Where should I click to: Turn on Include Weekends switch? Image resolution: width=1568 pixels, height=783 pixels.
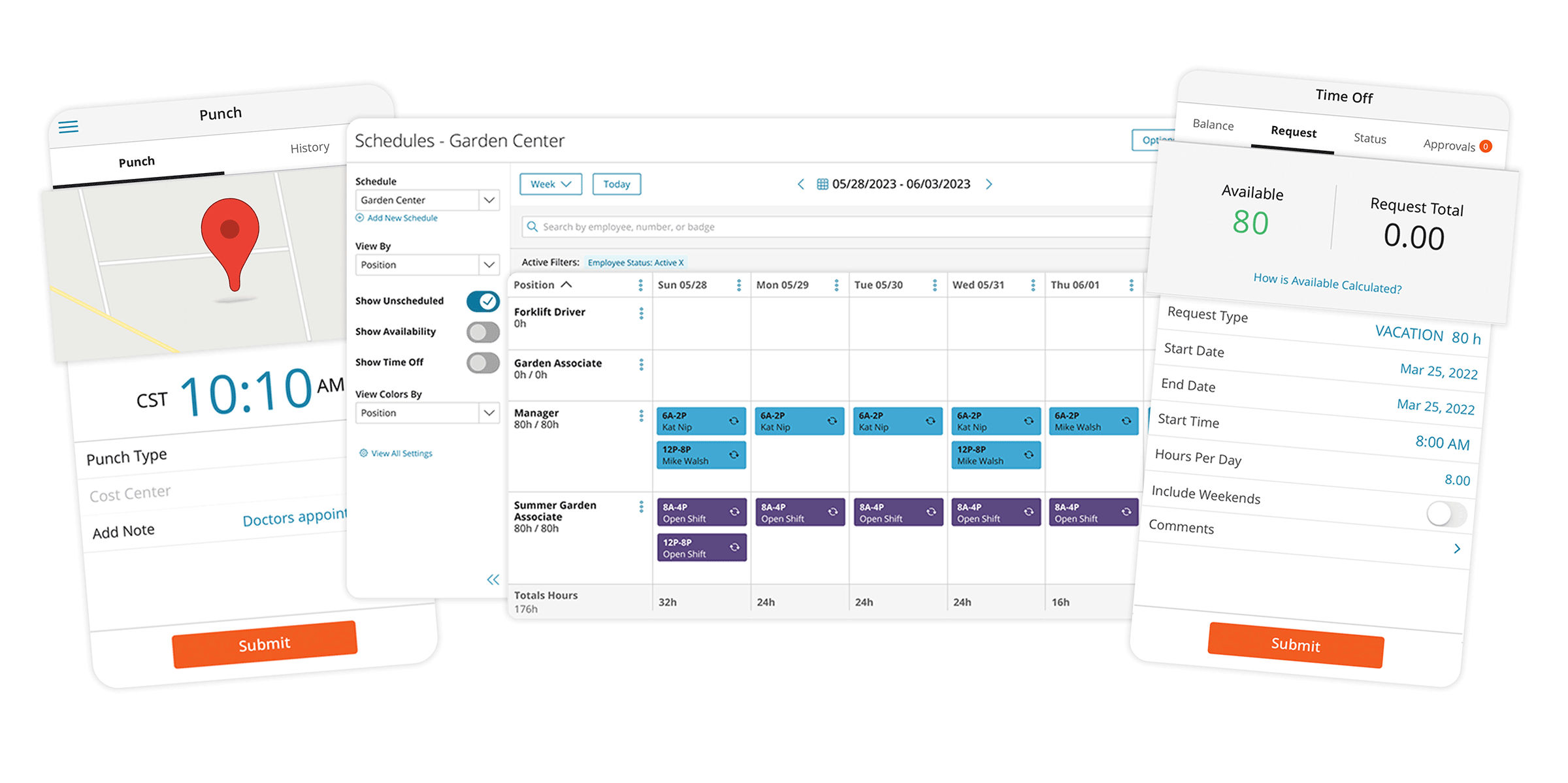click(x=1446, y=514)
